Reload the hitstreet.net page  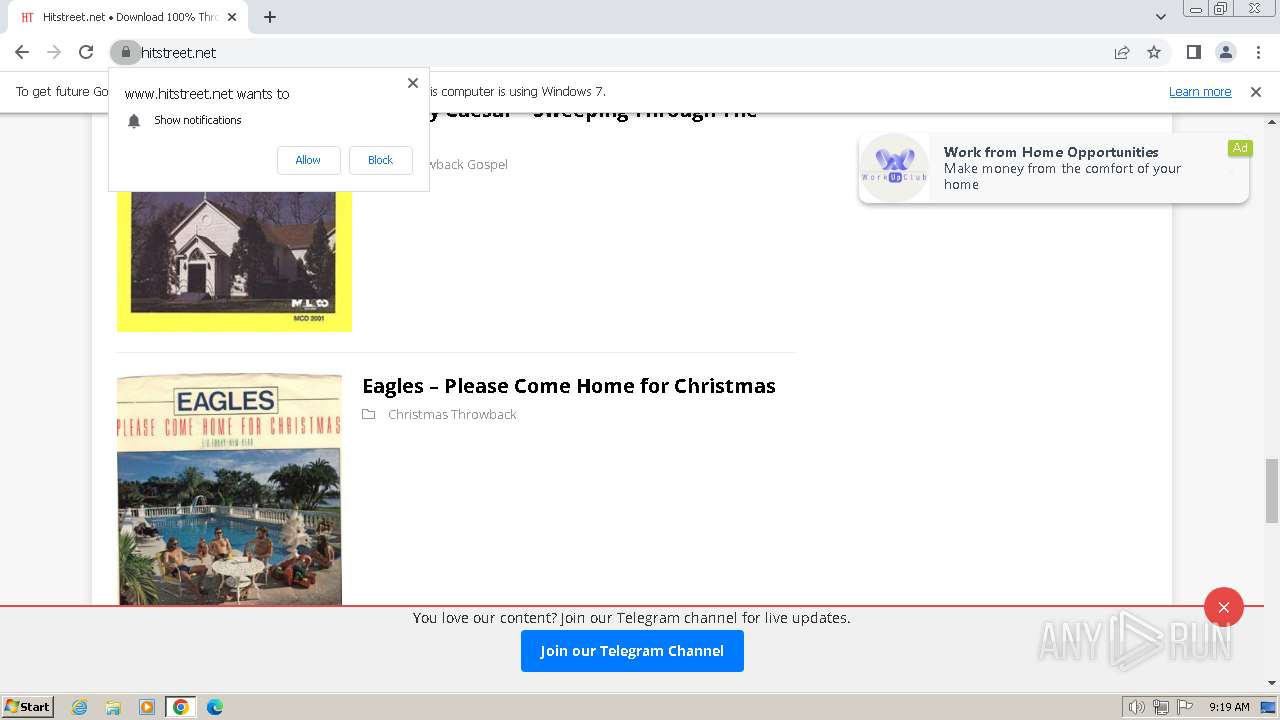coord(86,52)
